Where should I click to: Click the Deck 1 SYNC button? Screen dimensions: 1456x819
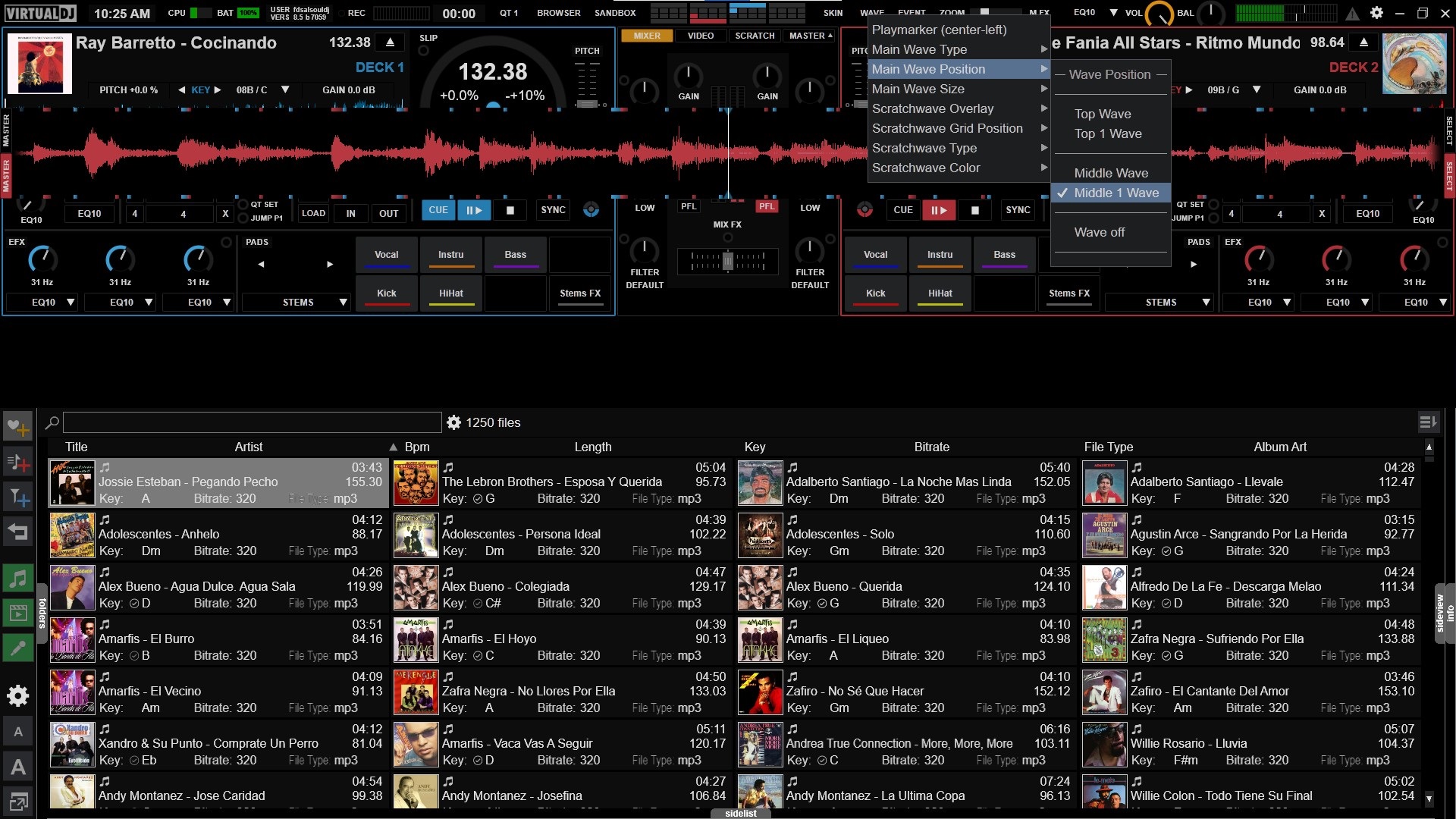click(x=553, y=210)
